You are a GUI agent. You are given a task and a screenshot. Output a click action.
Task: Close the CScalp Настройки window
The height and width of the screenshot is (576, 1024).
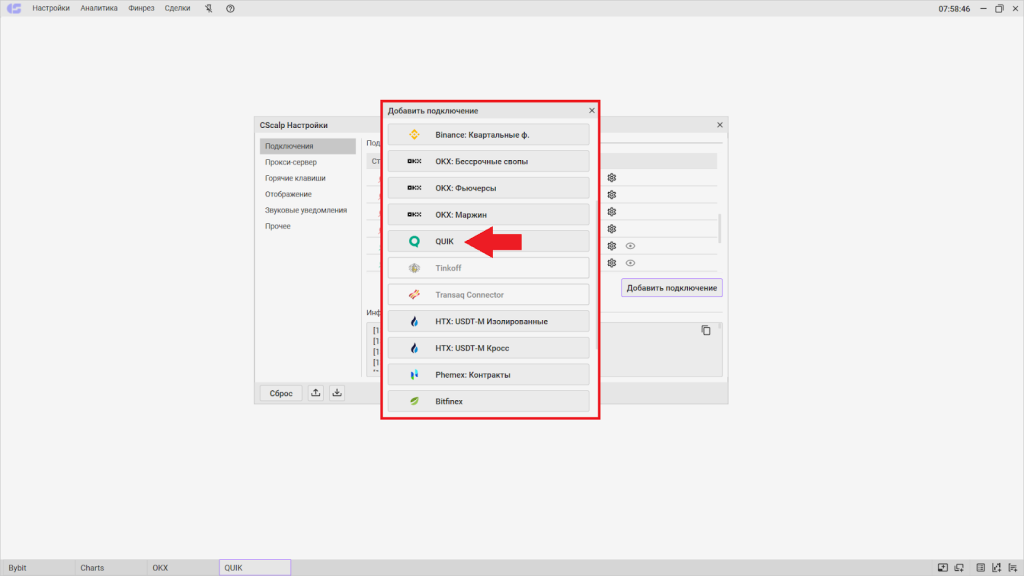(720, 125)
